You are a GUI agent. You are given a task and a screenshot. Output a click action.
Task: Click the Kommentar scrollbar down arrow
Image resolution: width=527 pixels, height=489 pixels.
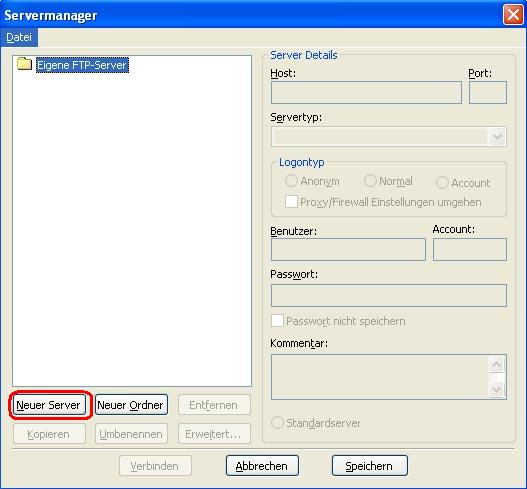[497, 390]
